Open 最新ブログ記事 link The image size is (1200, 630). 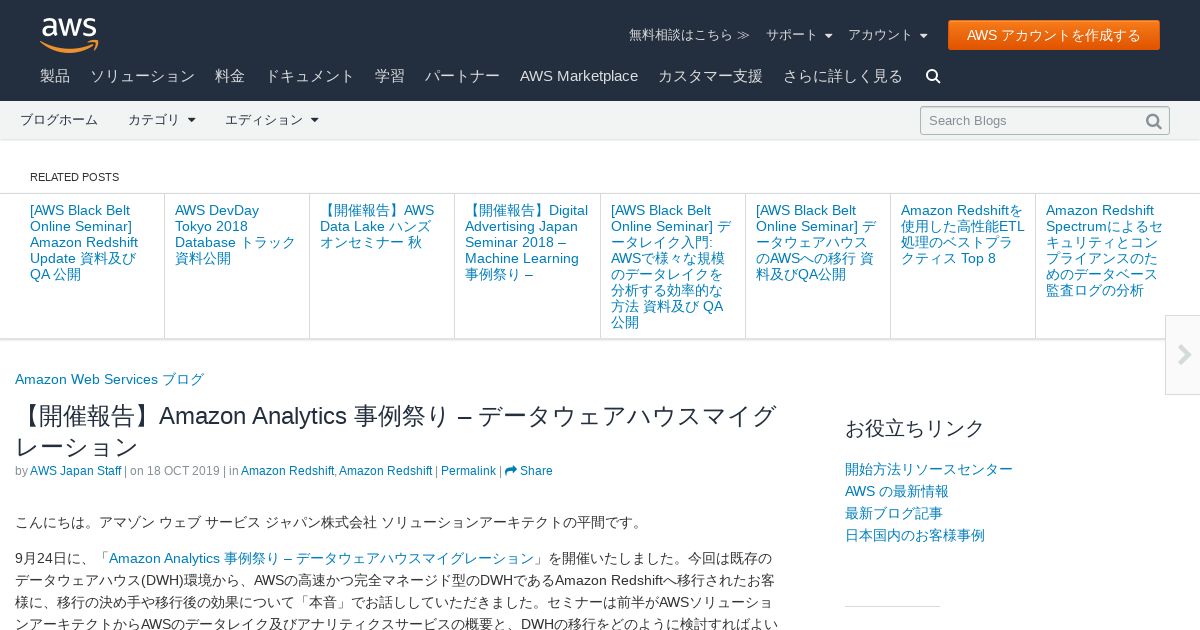(x=894, y=513)
